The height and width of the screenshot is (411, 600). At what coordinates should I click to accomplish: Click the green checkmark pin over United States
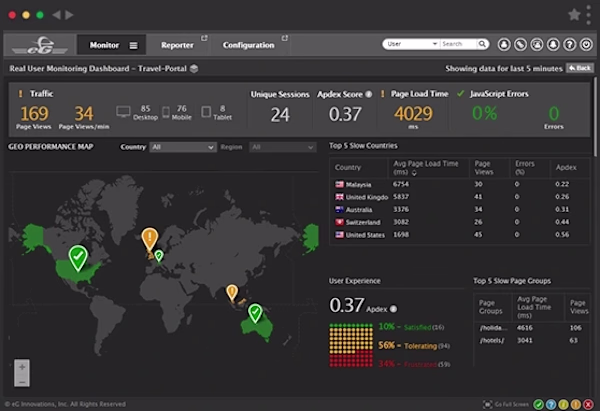tap(78, 258)
